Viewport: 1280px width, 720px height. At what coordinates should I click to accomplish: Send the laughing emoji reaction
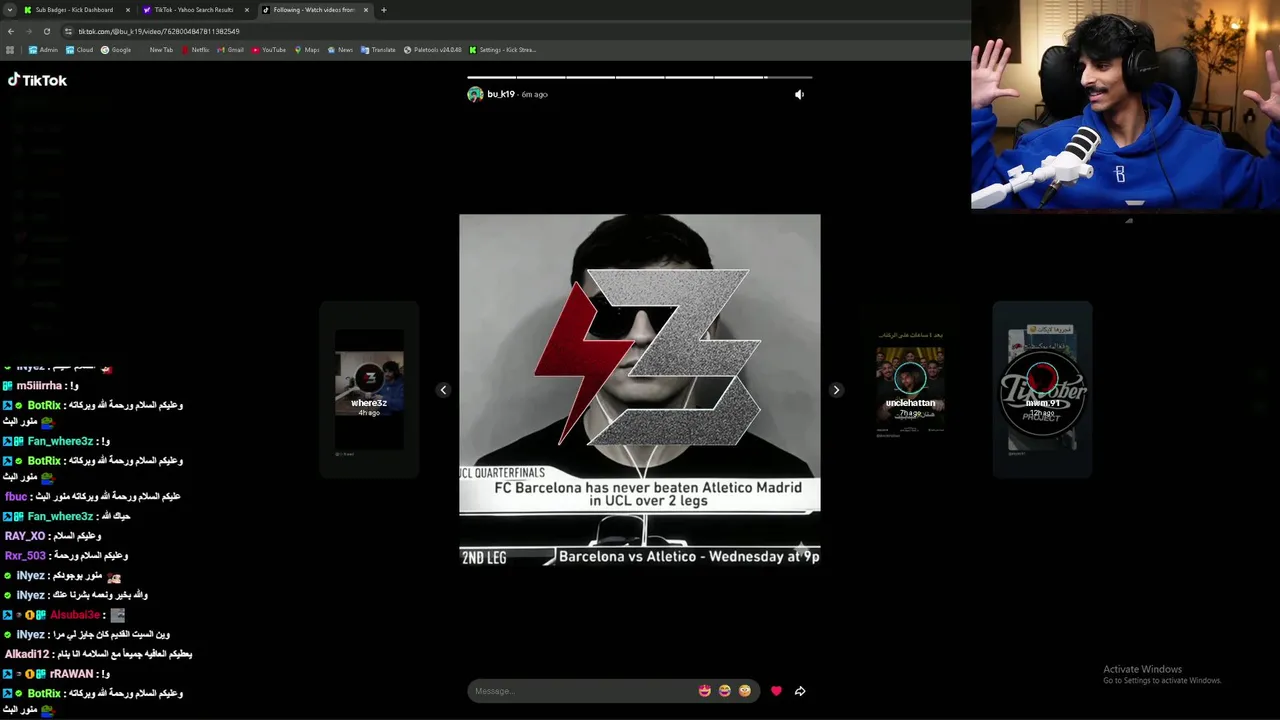(x=725, y=691)
